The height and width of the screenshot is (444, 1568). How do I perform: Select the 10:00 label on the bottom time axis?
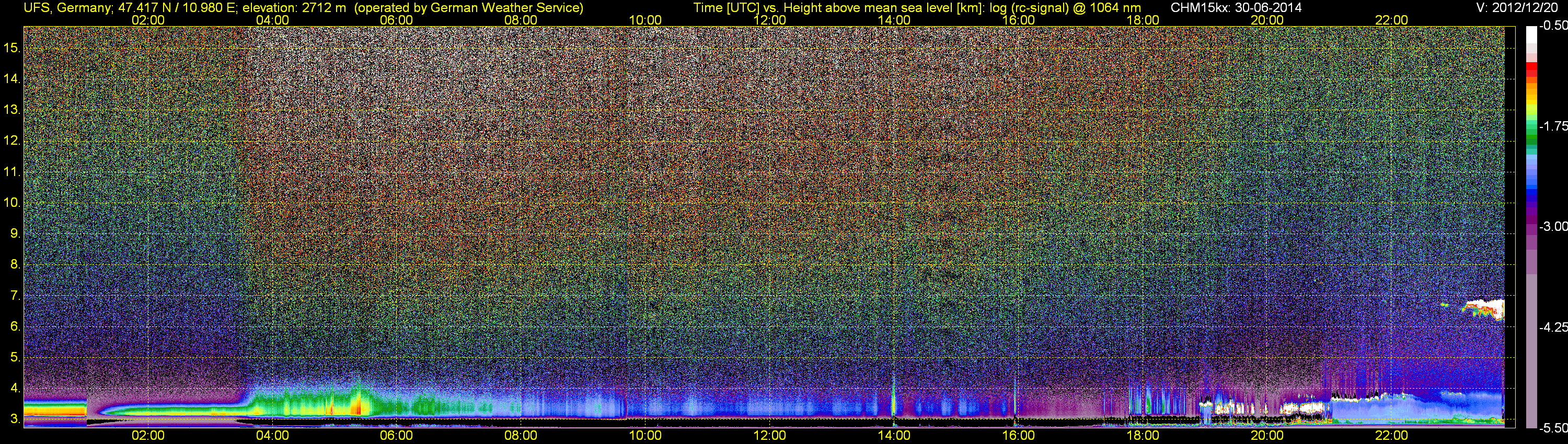(645, 436)
